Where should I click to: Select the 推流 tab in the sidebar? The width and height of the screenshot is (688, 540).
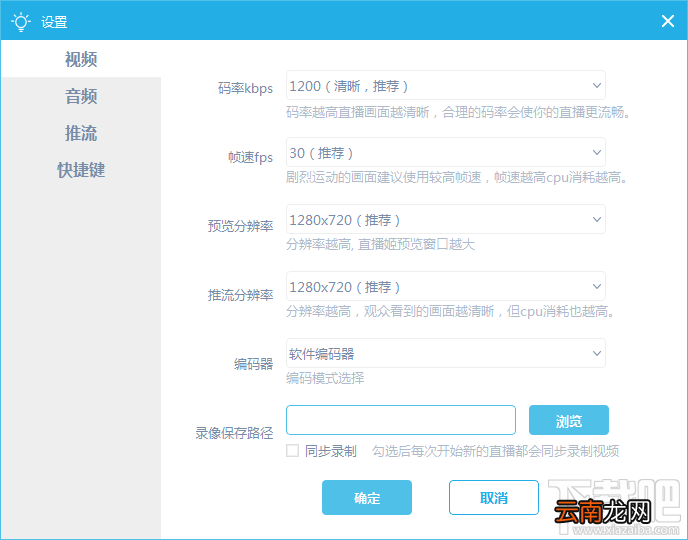point(81,133)
